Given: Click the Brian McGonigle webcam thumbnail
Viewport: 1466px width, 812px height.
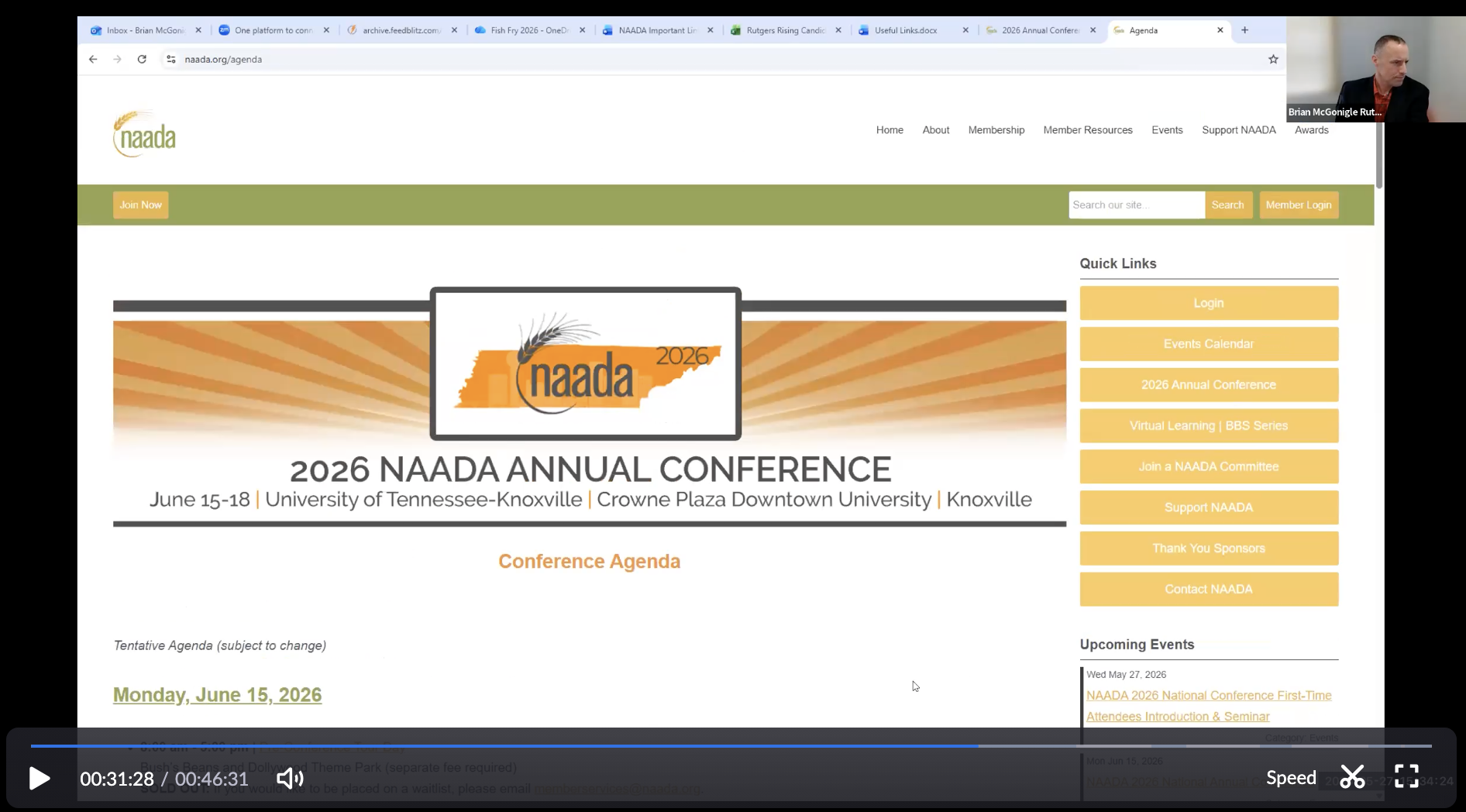Looking at the screenshot, I should pyautogui.click(x=1376, y=69).
